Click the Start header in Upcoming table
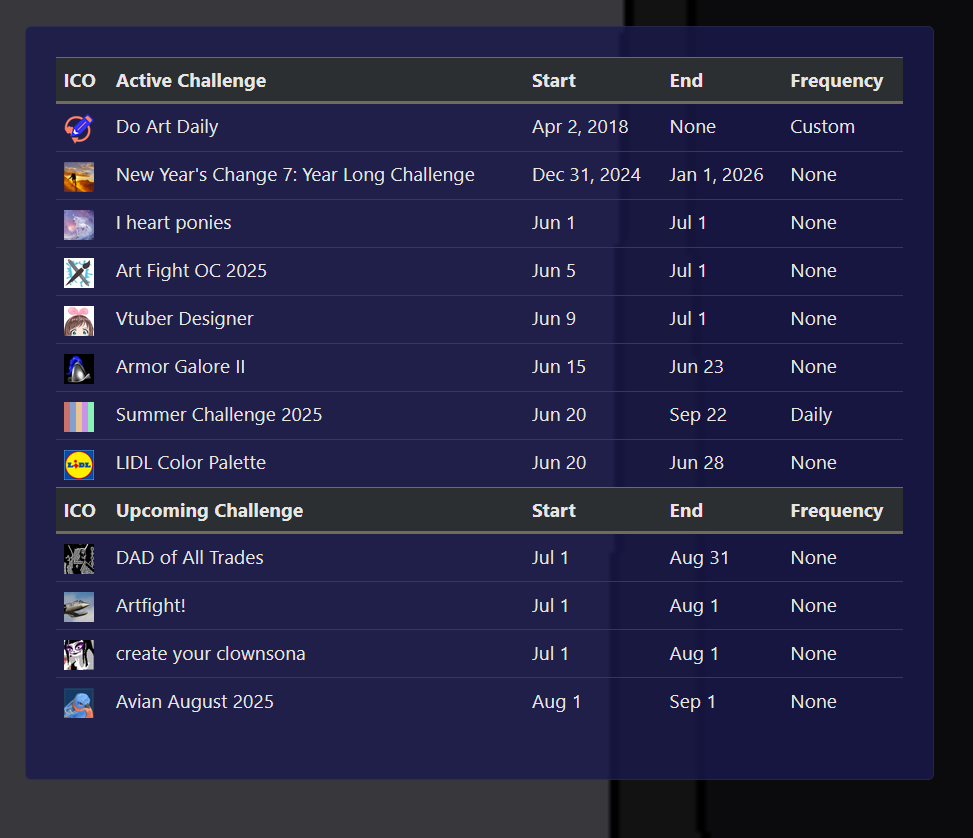 (554, 511)
